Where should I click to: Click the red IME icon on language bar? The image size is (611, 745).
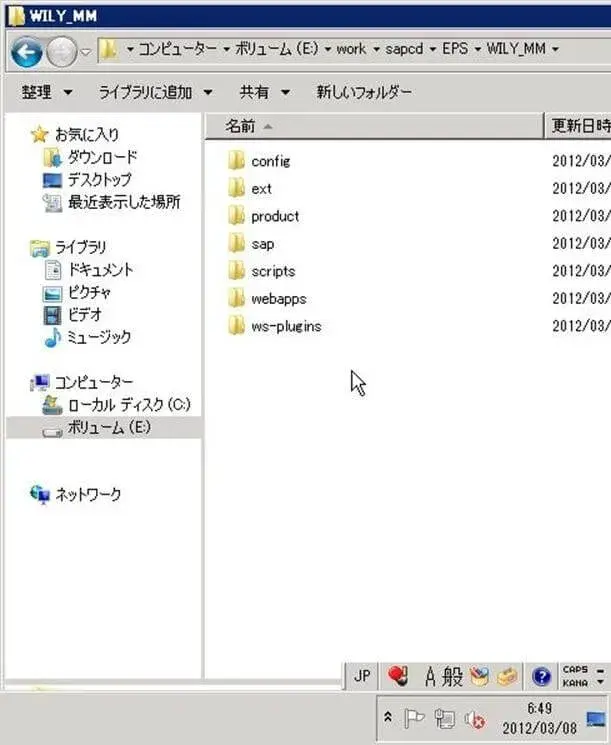[x=398, y=676]
